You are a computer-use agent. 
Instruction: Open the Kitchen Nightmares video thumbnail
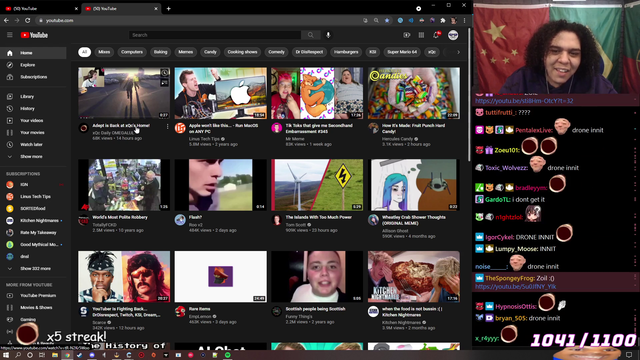tap(413, 277)
